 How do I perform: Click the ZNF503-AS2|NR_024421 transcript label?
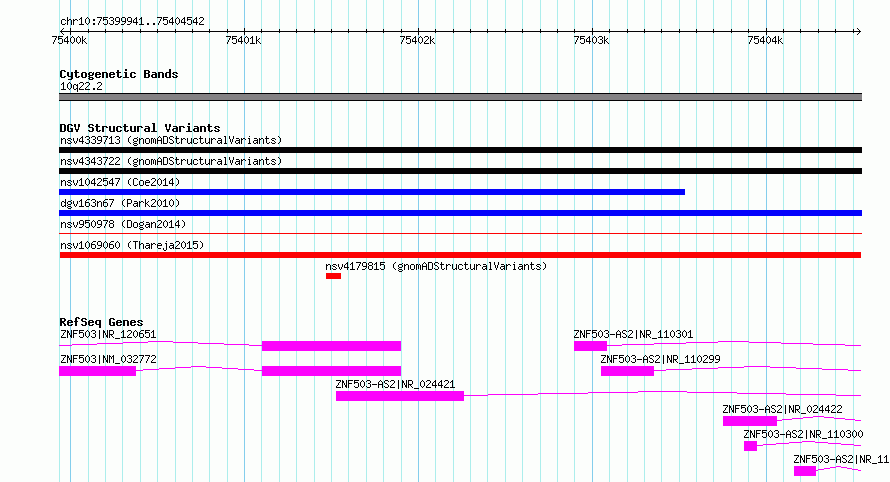(395, 384)
